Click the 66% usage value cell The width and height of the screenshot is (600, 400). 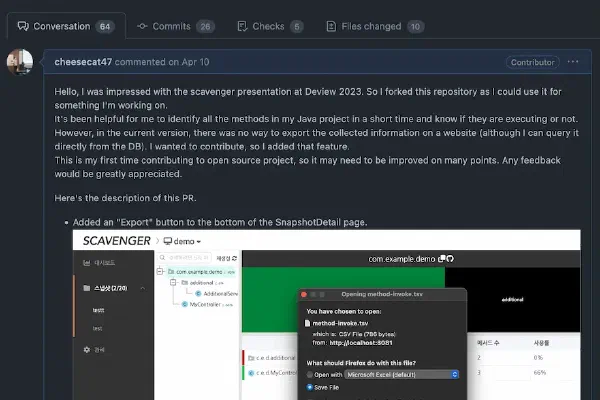540,372
